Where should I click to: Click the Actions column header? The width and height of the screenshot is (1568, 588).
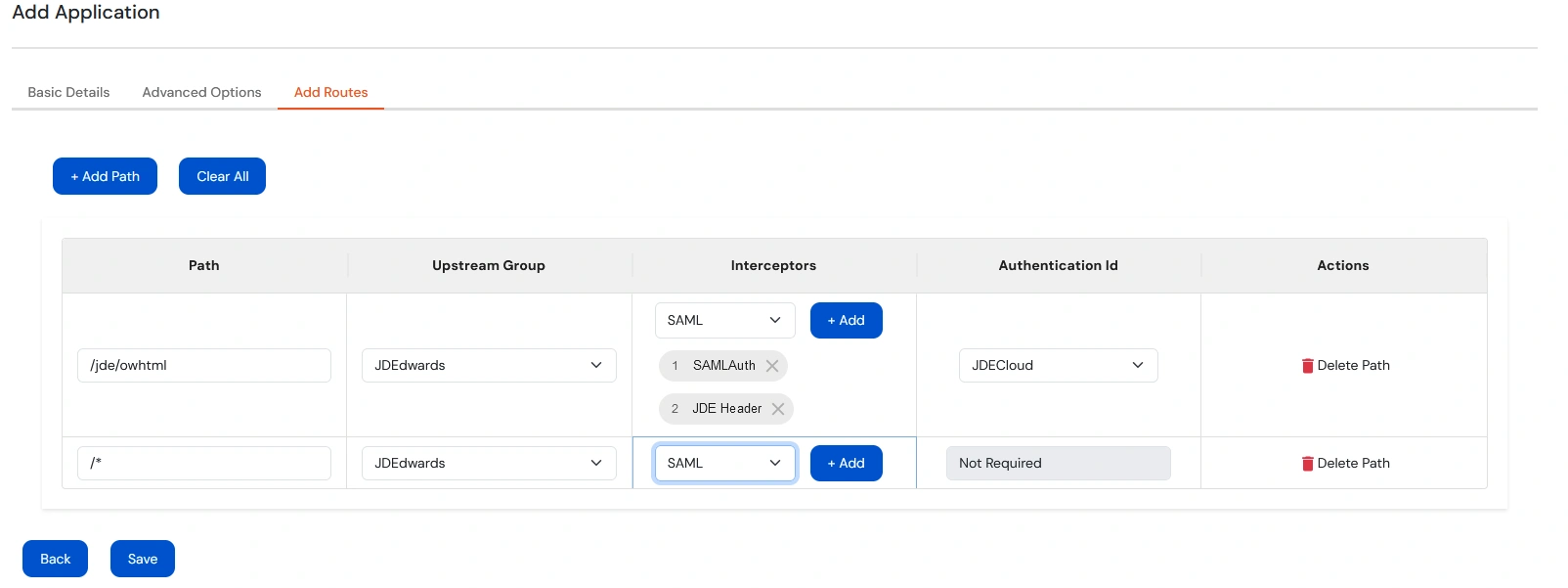point(1342,266)
